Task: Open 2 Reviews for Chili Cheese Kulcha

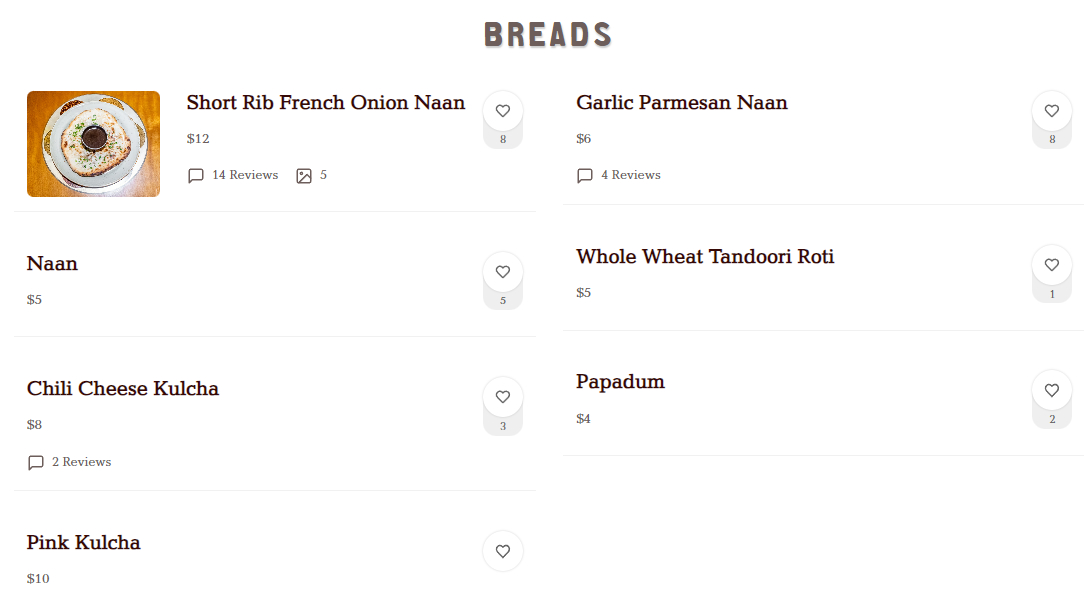Action: (82, 462)
